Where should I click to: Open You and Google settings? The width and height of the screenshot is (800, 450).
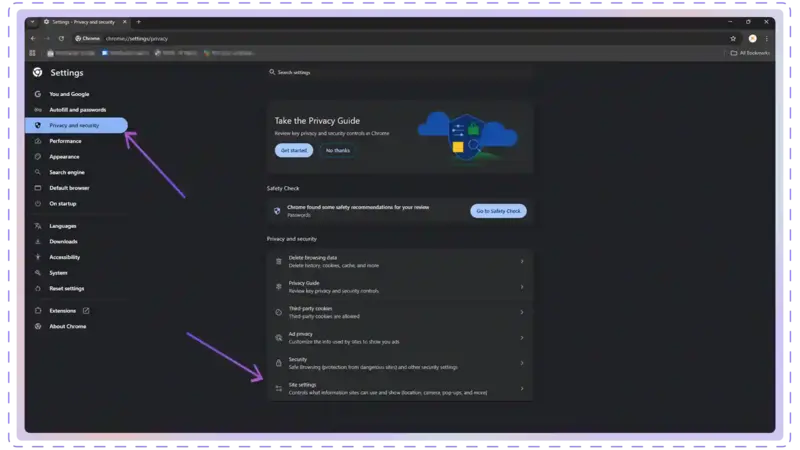click(69, 94)
